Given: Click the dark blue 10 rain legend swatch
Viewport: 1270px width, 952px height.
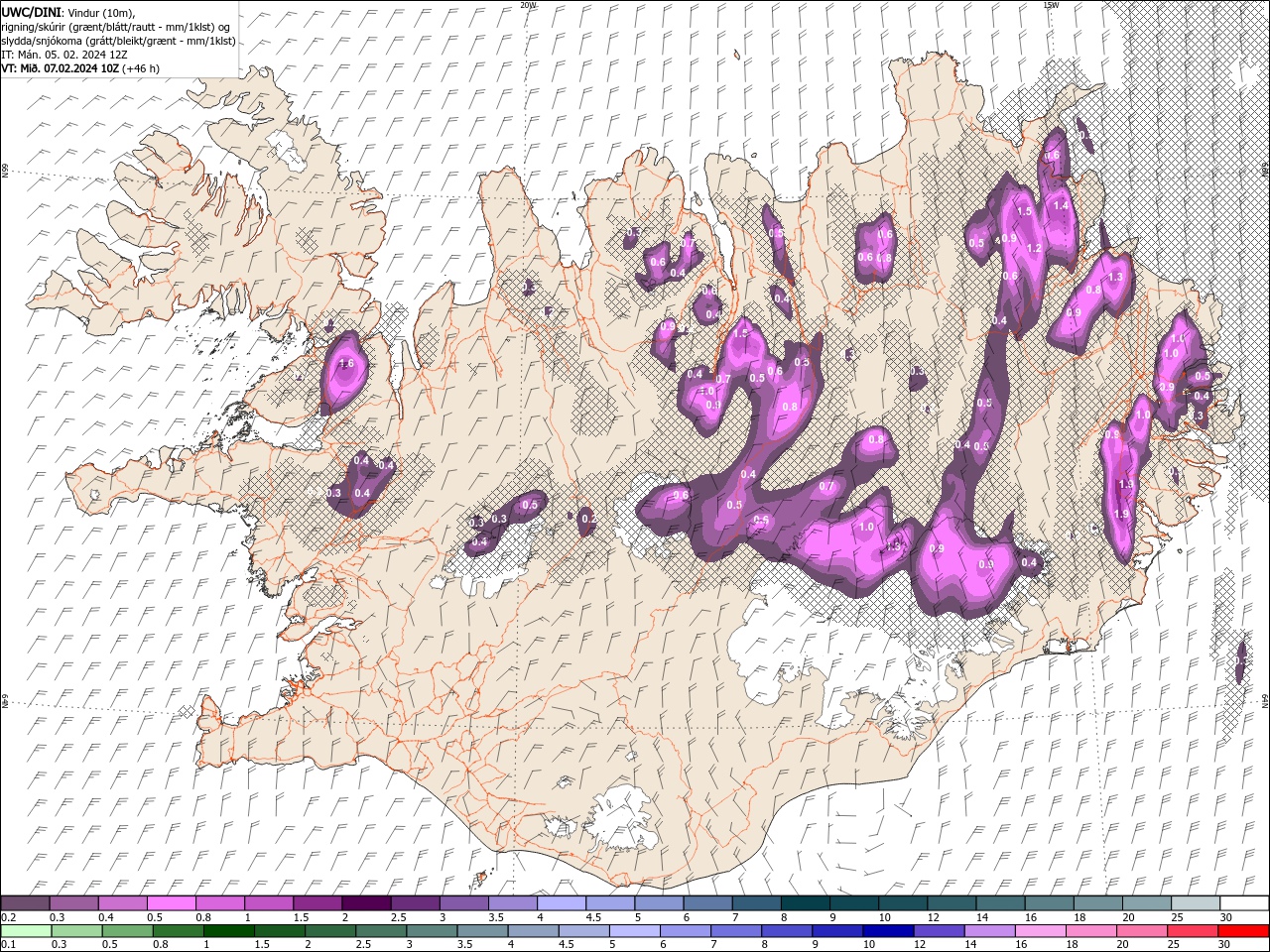Looking at the screenshot, I should click(887, 931).
